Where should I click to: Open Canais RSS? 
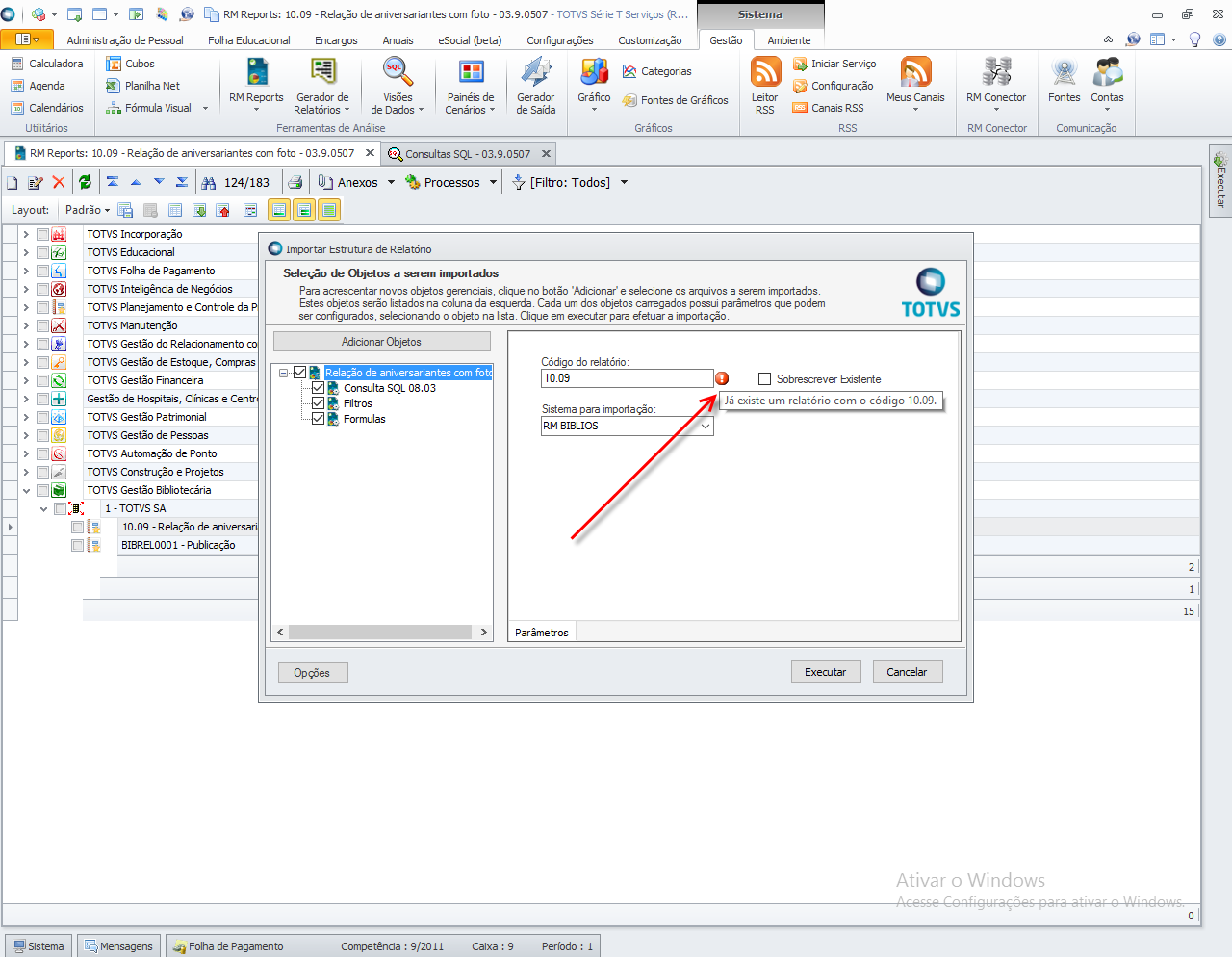pos(829,108)
